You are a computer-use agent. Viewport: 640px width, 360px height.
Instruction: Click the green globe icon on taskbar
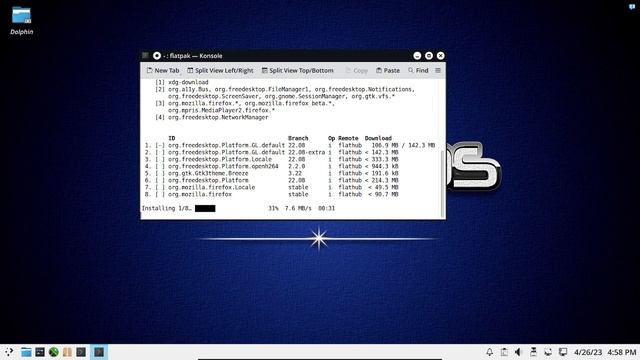point(53,352)
